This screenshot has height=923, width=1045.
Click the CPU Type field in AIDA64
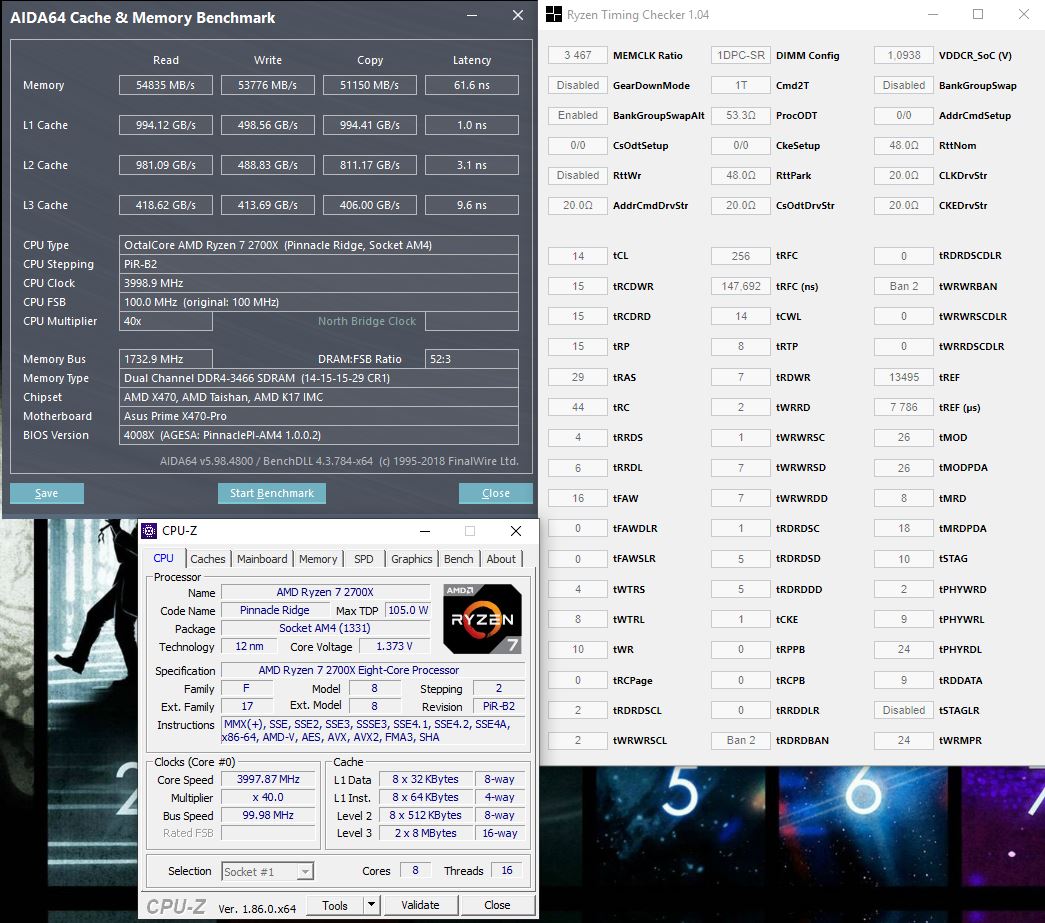(x=319, y=245)
